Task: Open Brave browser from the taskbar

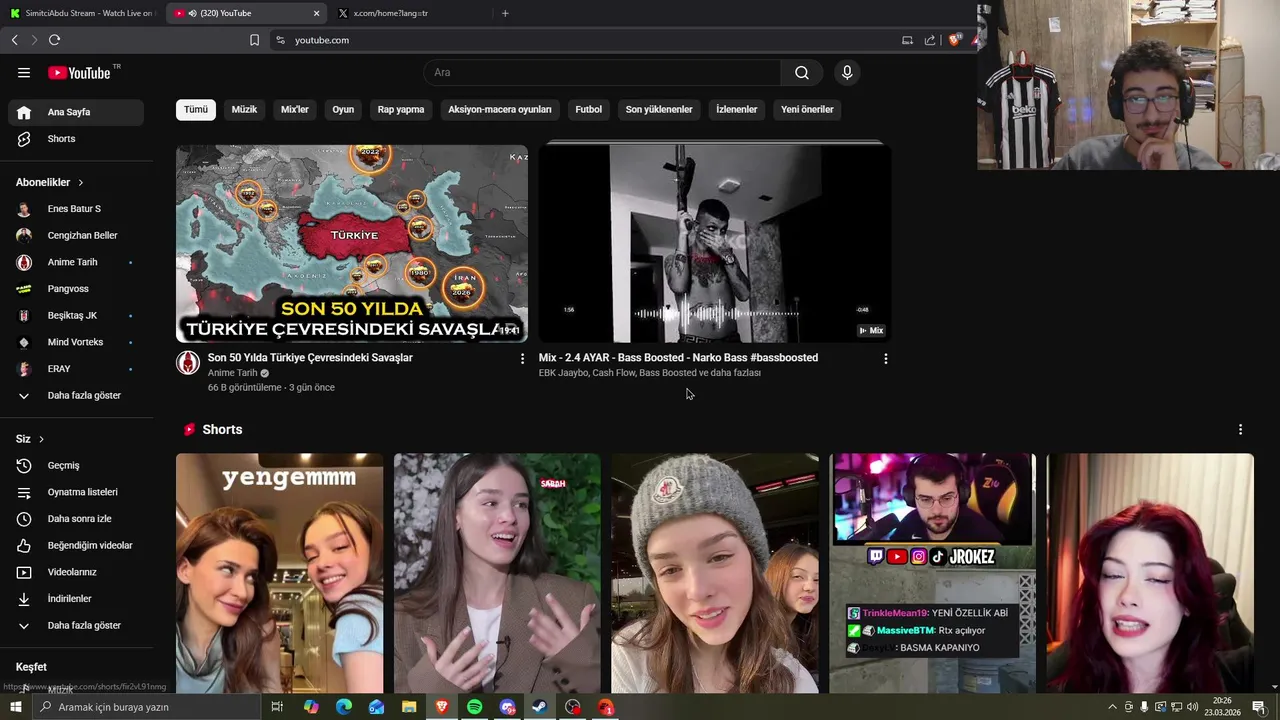Action: [441, 707]
